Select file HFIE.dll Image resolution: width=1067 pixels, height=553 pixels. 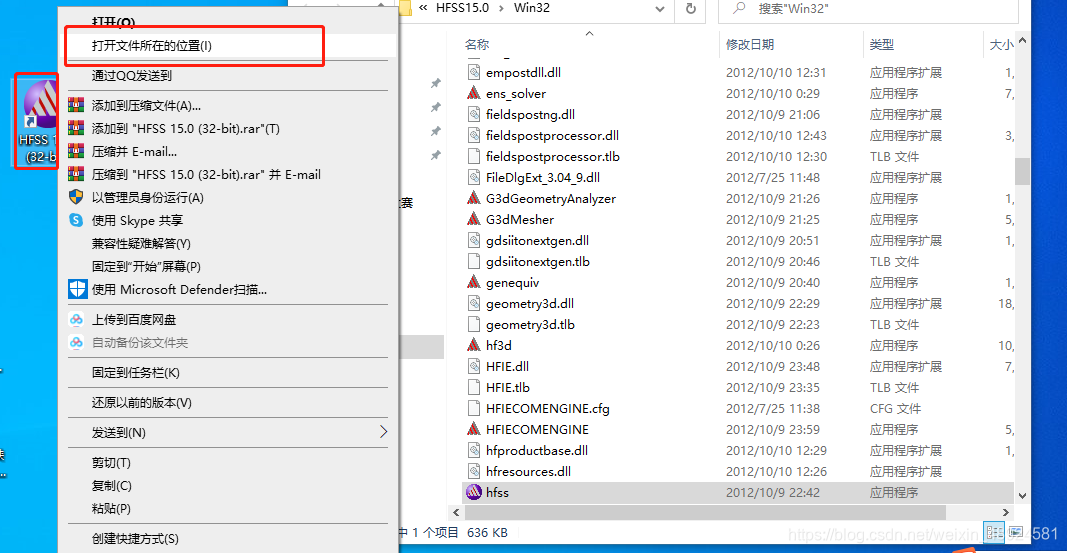(508, 367)
